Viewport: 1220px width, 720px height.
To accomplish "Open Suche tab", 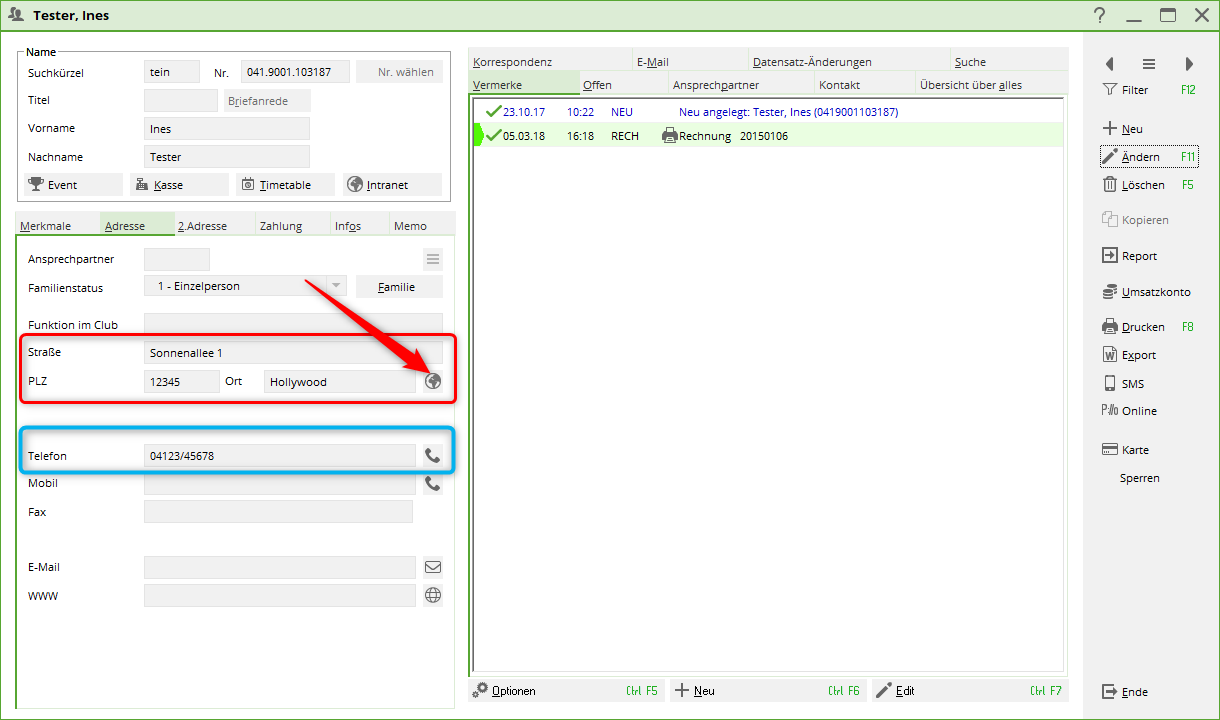I will point(1009,61).
